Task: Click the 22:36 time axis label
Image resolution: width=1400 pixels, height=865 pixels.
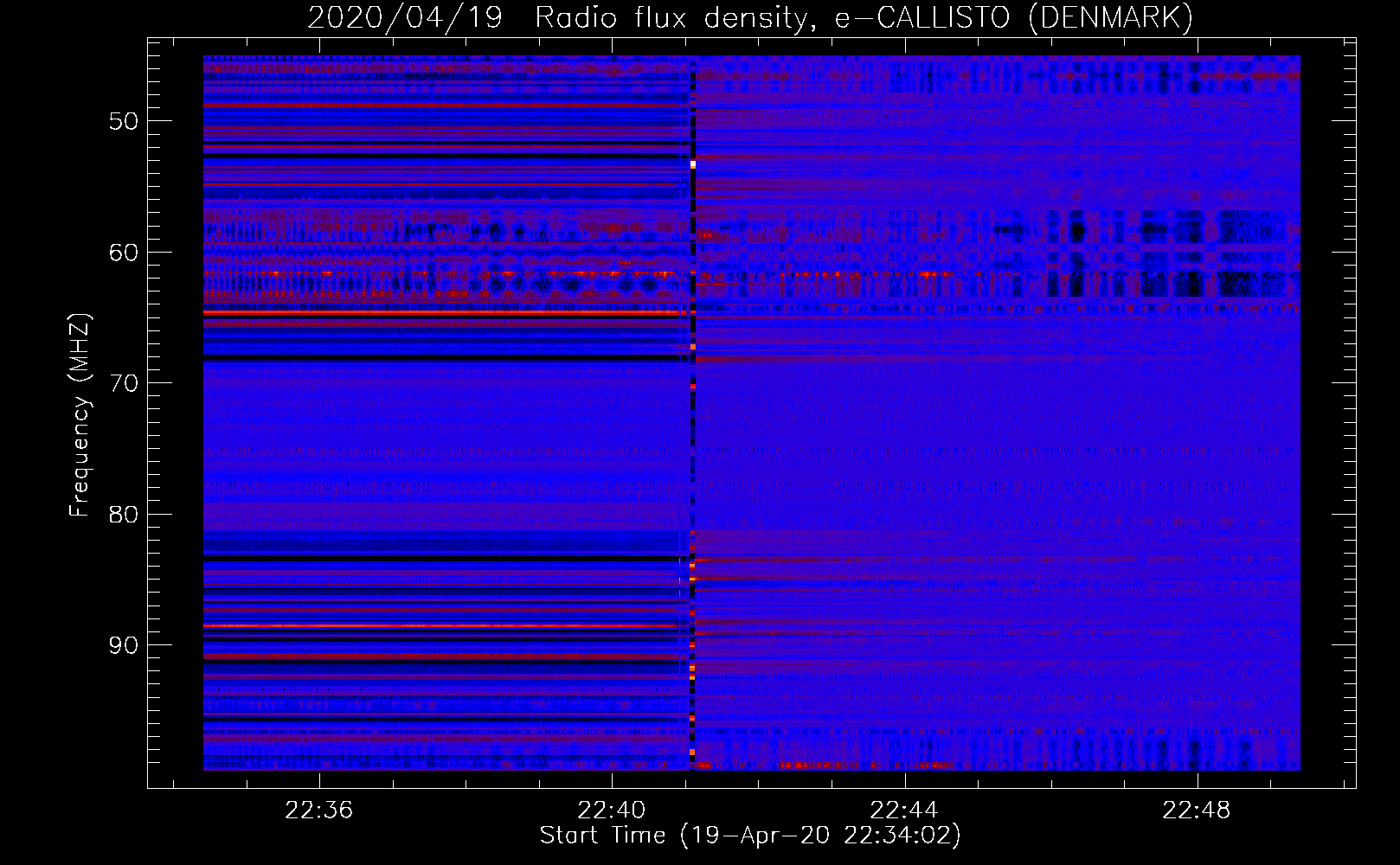Action: tap(319, 811)
